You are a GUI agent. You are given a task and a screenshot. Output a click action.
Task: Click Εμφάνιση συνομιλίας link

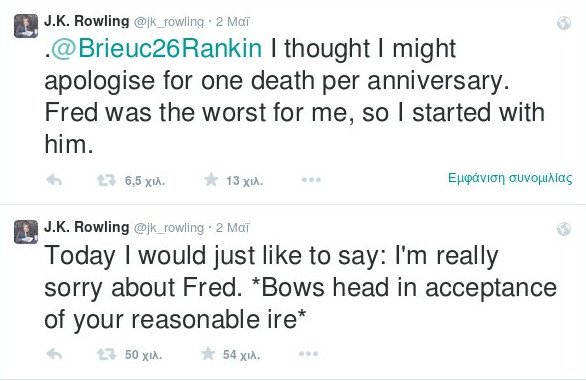510,178
